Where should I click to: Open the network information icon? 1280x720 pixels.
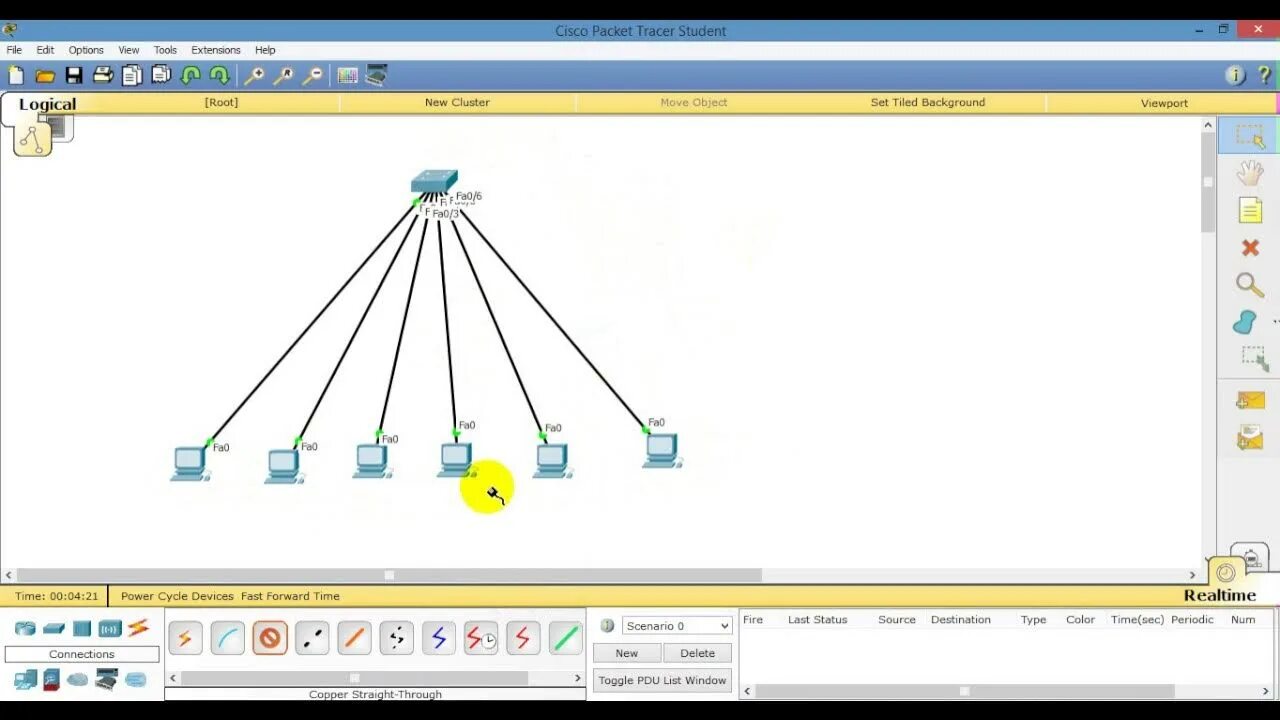tap(1235, 75)
